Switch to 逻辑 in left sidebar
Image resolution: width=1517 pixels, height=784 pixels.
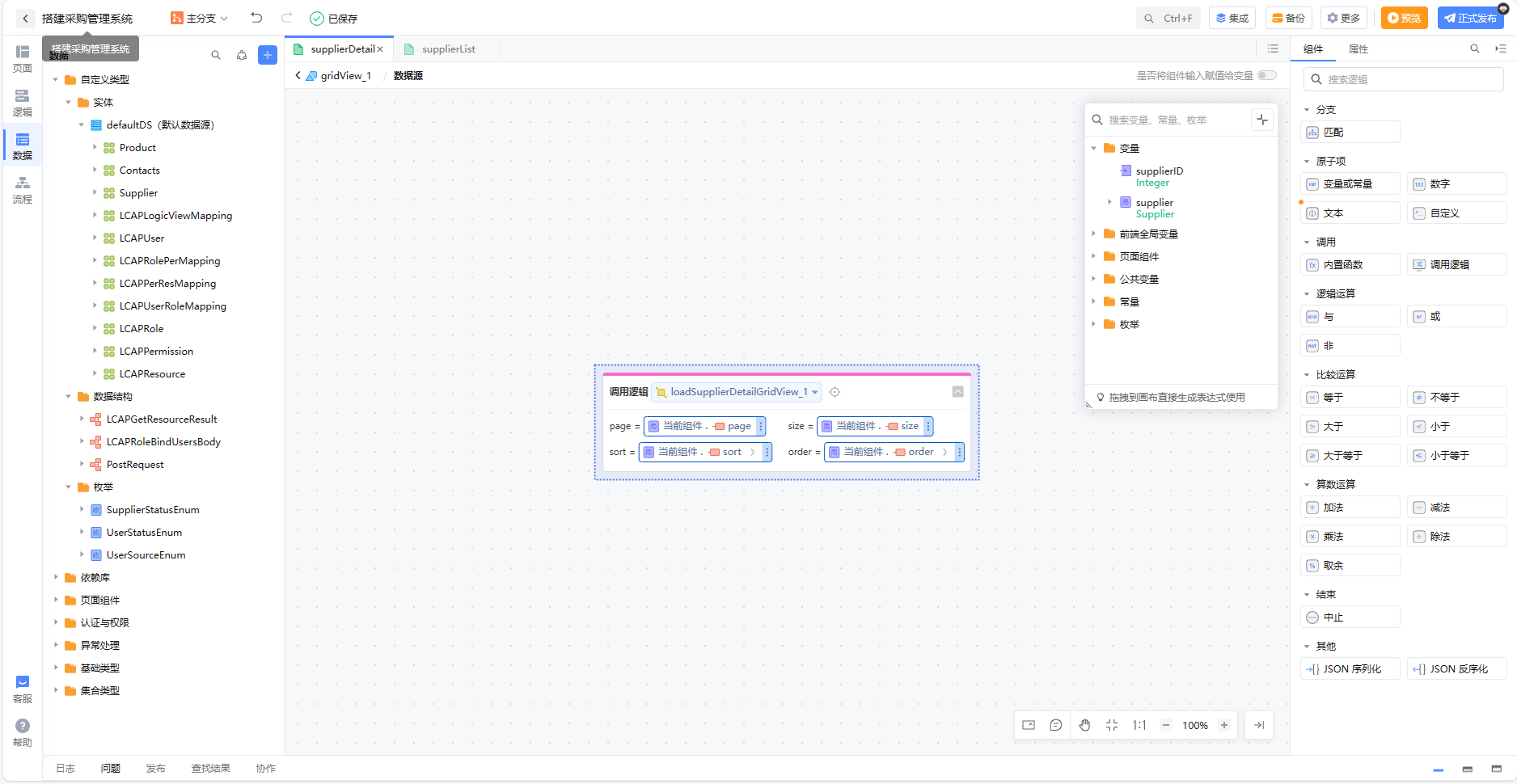pyautogui.click(x=23, y=103)
